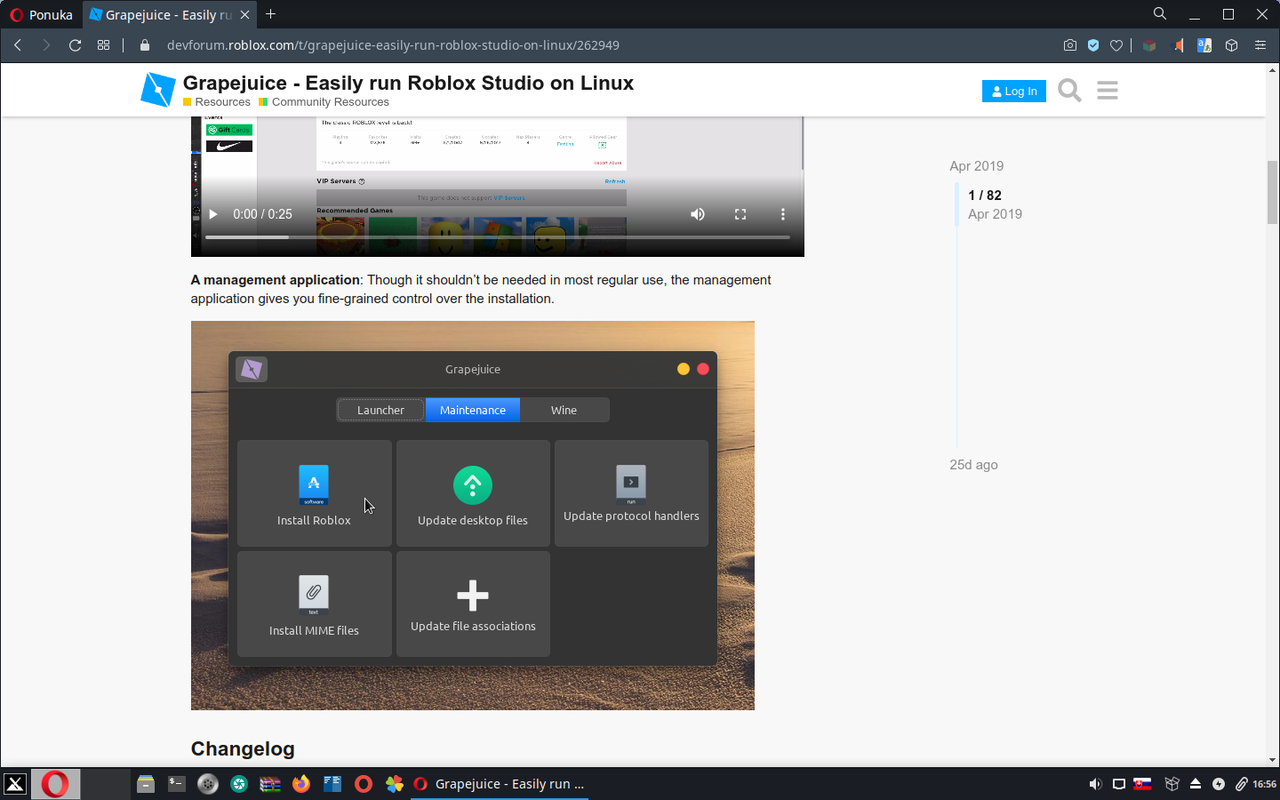Screen dimensions: 1280x800
Task: Click the Roblox logo in forum header
Action: [158, 90]
